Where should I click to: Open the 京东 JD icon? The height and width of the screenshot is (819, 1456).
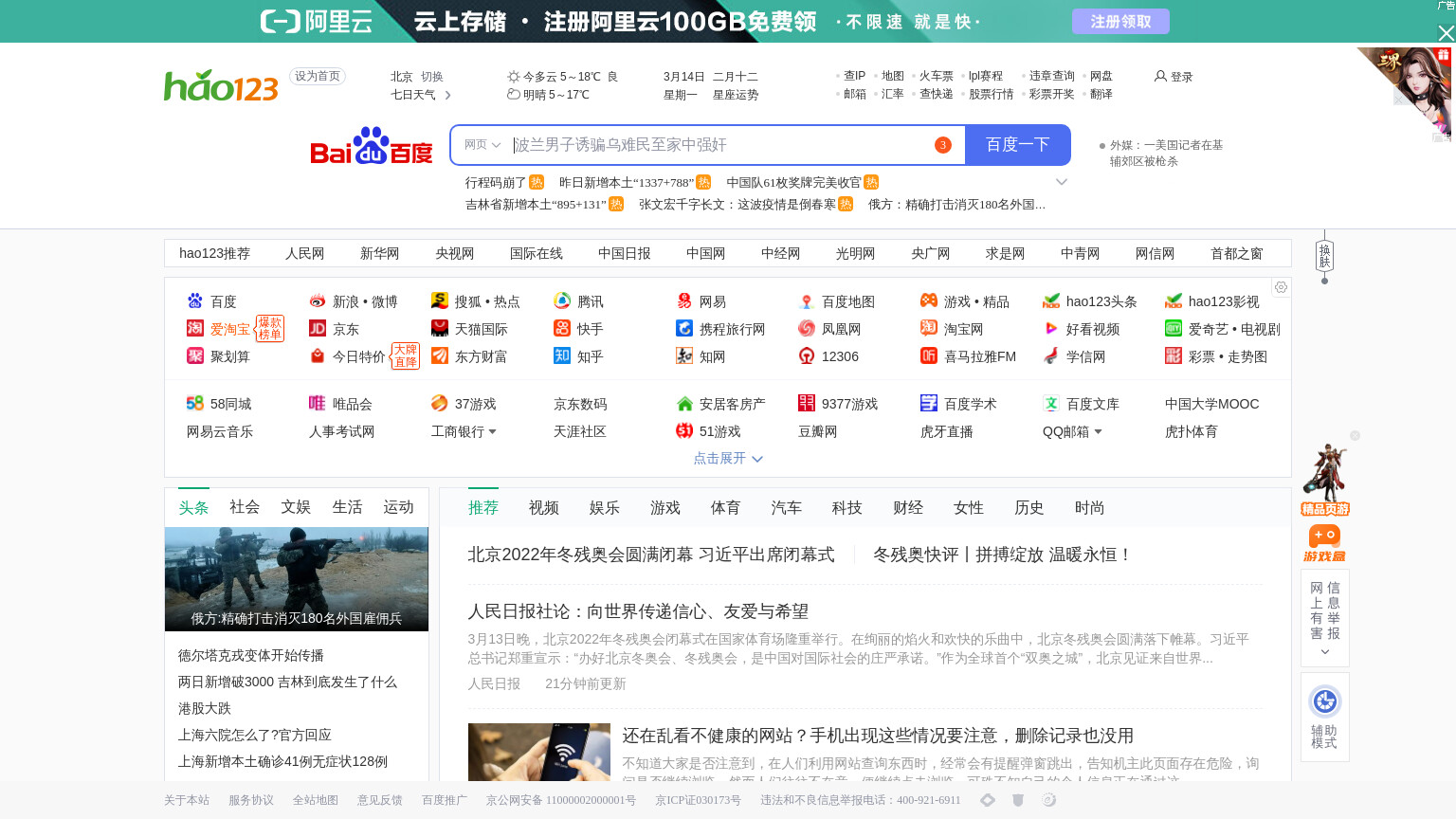(x=317, y=328)
